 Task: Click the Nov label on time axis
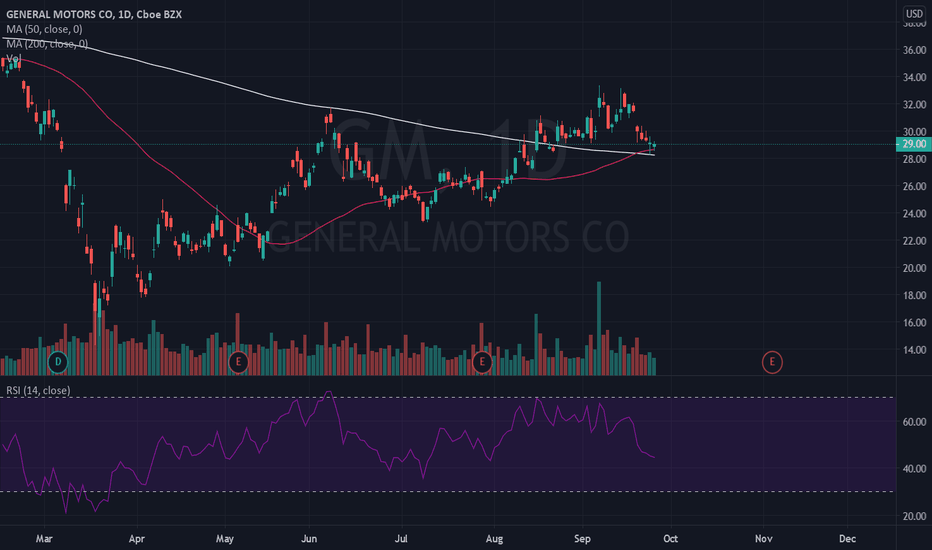click(764, 539)
